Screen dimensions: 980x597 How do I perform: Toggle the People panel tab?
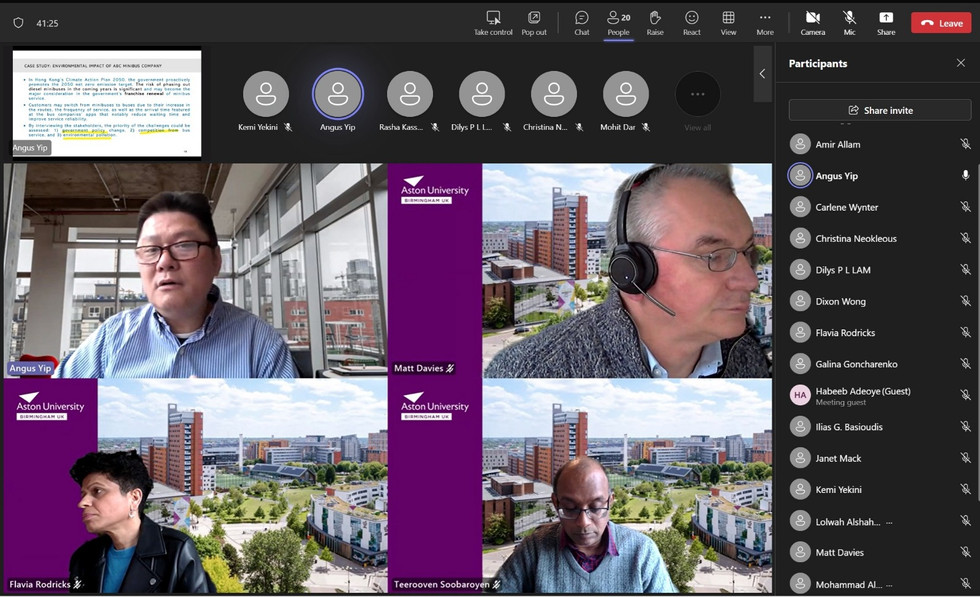click(x=618, y=23)
